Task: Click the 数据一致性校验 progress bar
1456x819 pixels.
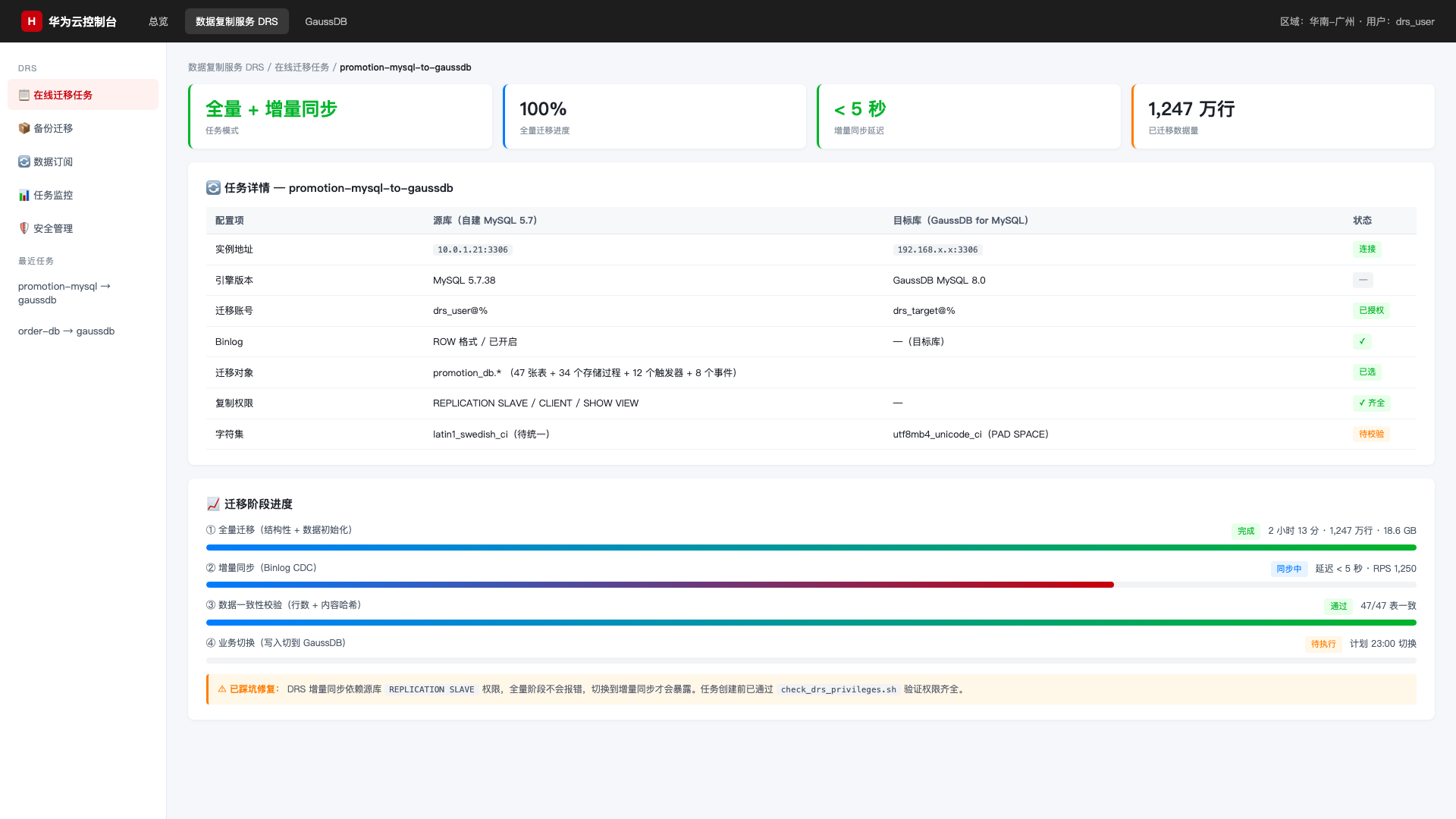Action: (x=811, y=623)
